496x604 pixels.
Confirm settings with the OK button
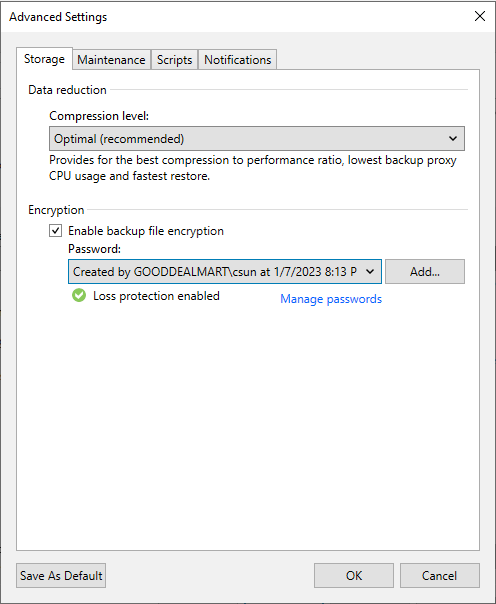coord(354,575)
